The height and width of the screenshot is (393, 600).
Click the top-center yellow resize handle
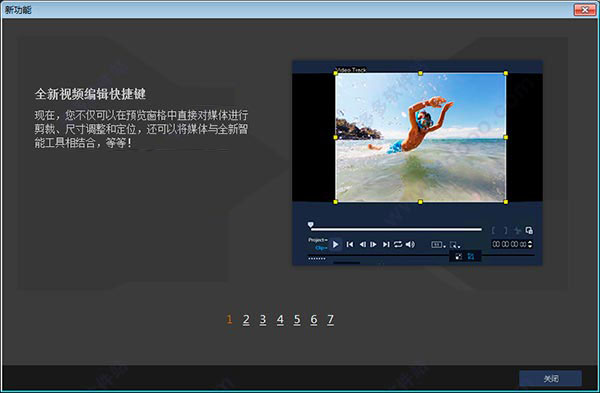pos(420,73)
